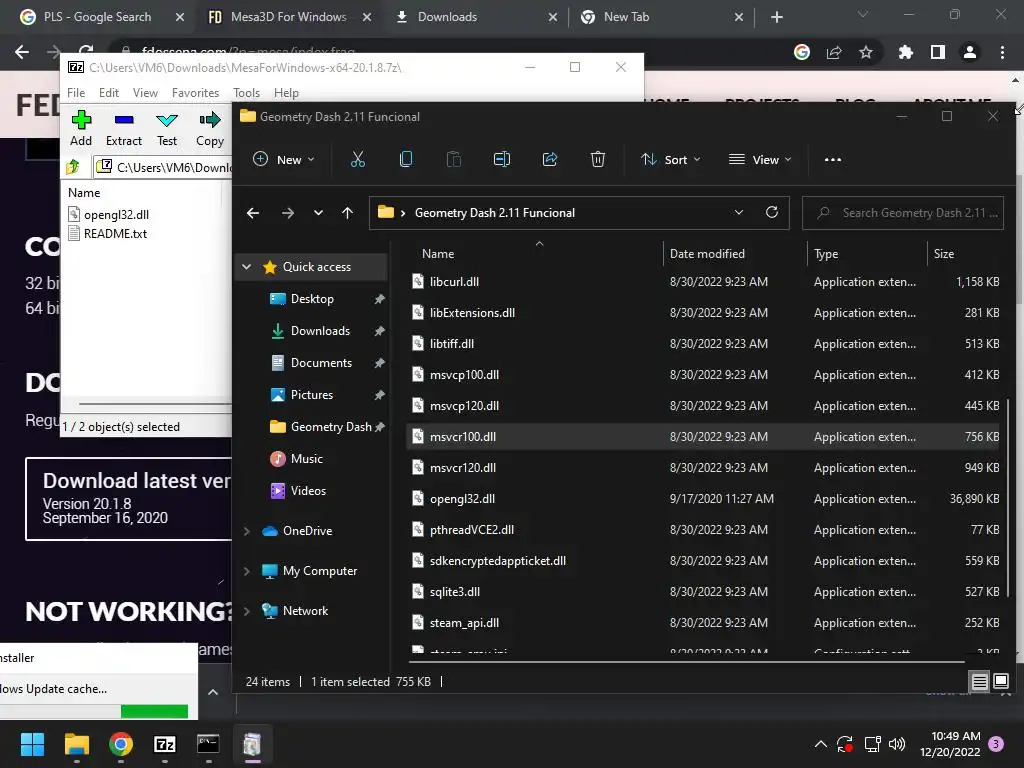Go back in Explorer navigation
1024x768 pixels.
[253, 213]
